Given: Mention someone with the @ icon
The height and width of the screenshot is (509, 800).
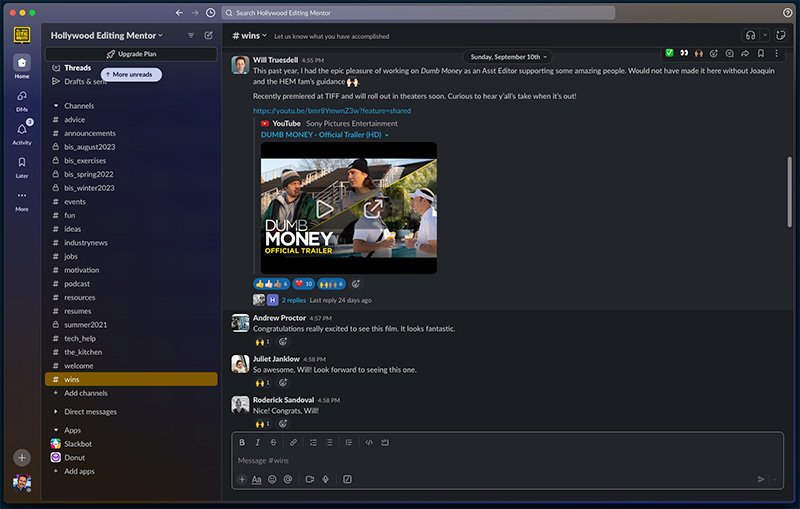Looking at the screenshot, I should tap(288, 479).
